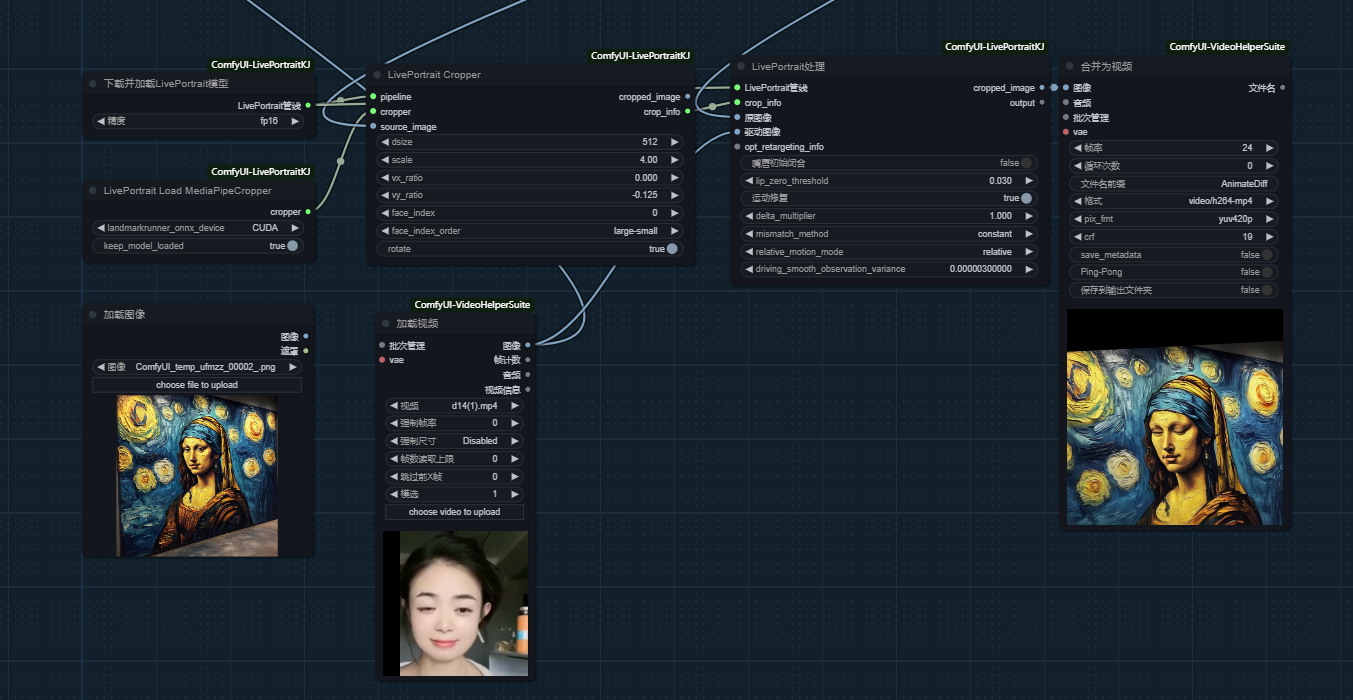
Task: Click the output video preview in 合并为视频
Action: coord(1175,417)
